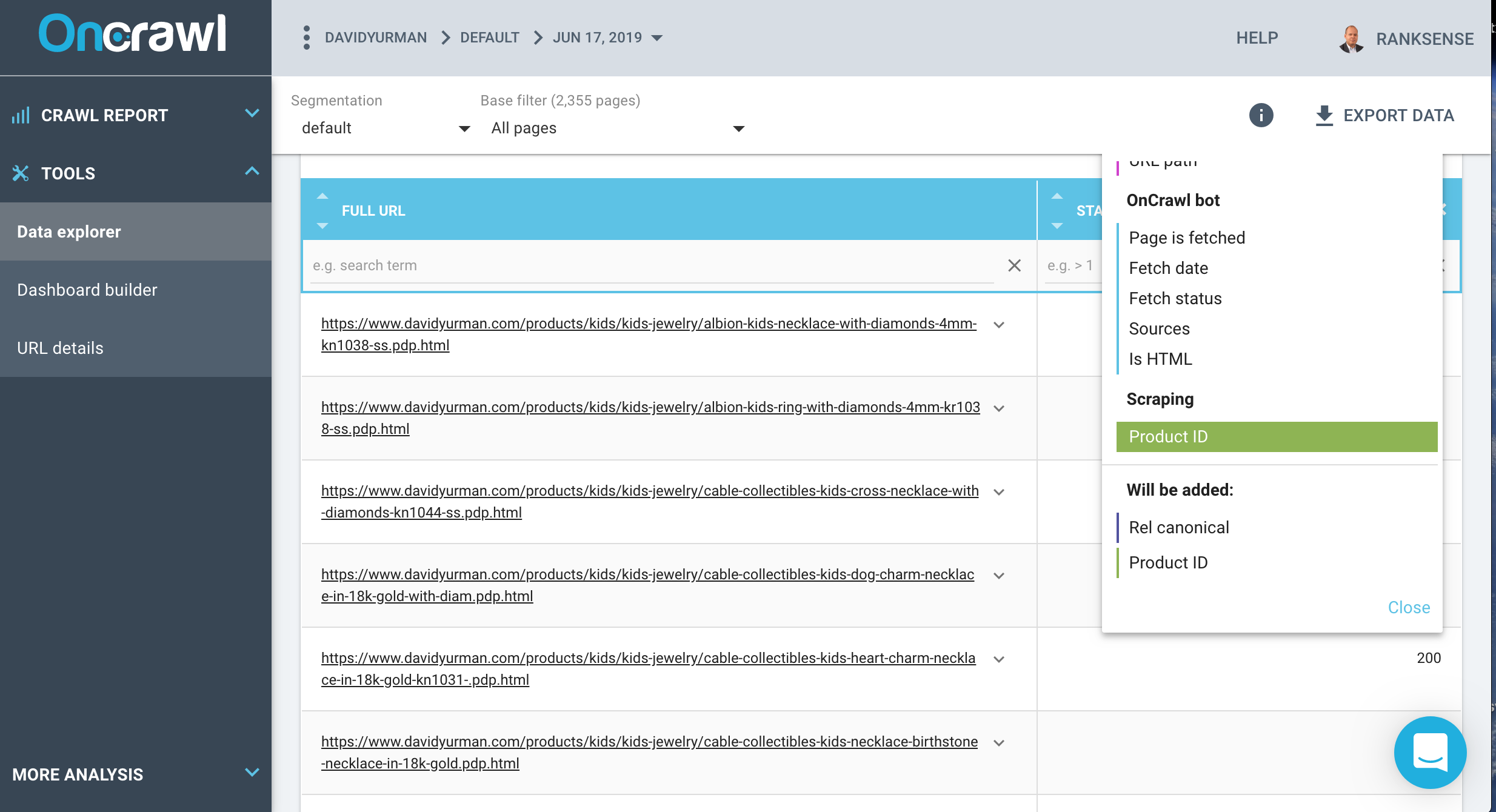Viewport: 1496px width, 812px height.
Task: Clear the Full URL search filter
Action: [x=1014, y=265]
